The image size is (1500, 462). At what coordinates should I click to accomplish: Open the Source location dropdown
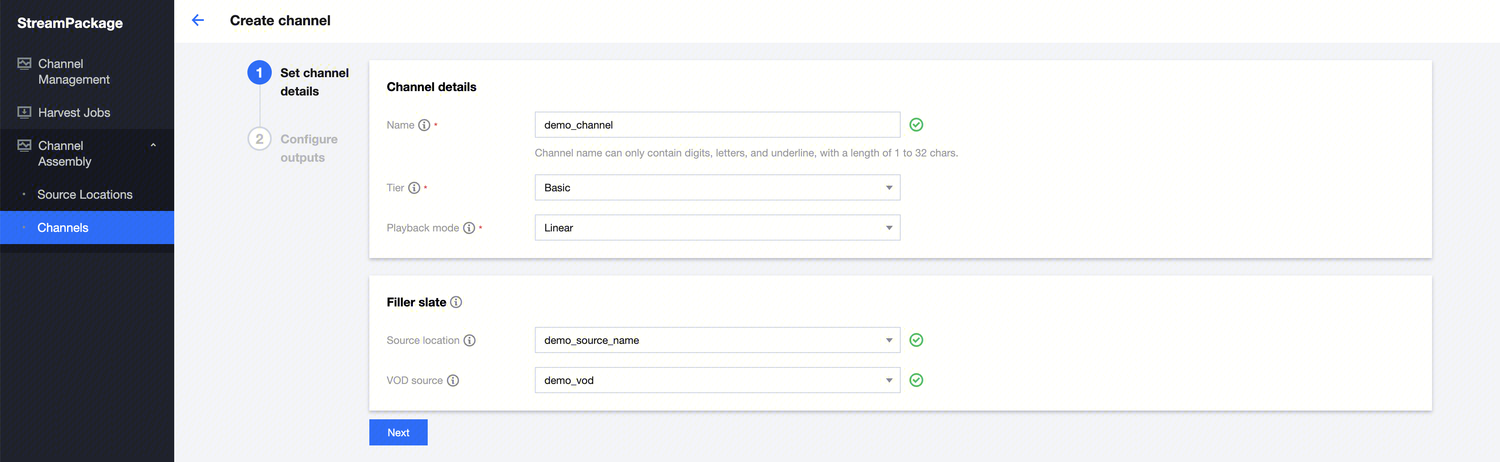click(717, 340)
